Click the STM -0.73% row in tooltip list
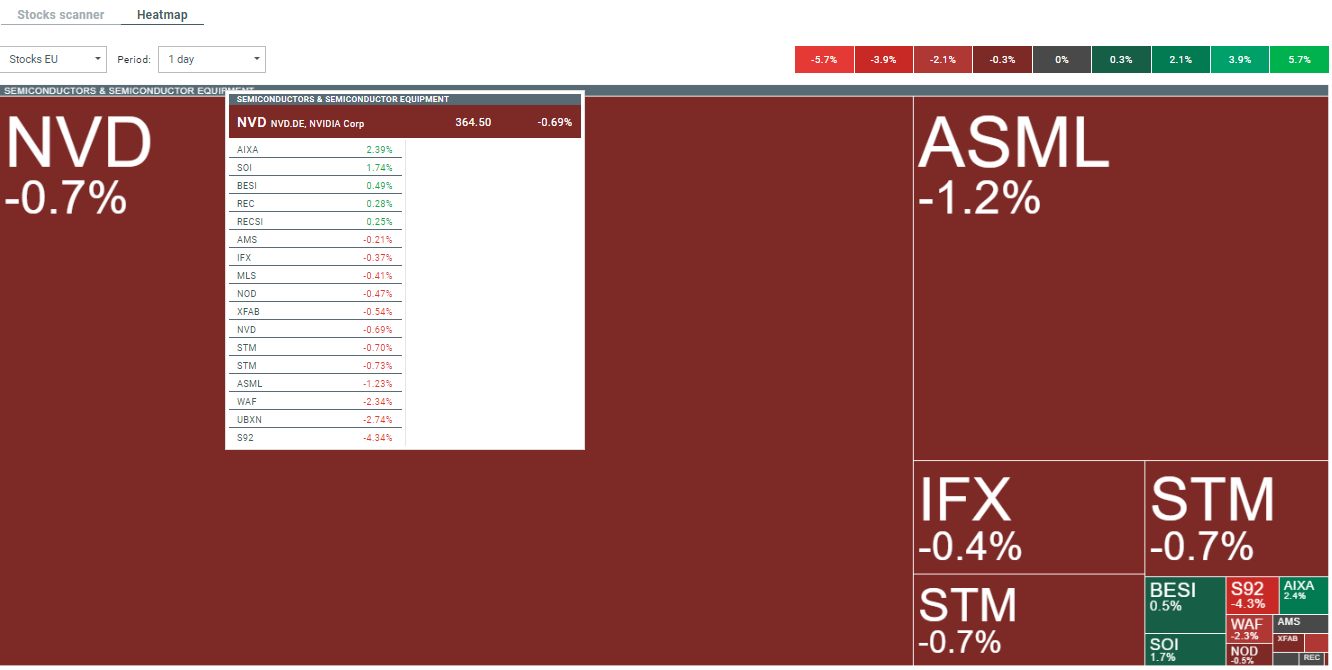 tap(315, 365)
